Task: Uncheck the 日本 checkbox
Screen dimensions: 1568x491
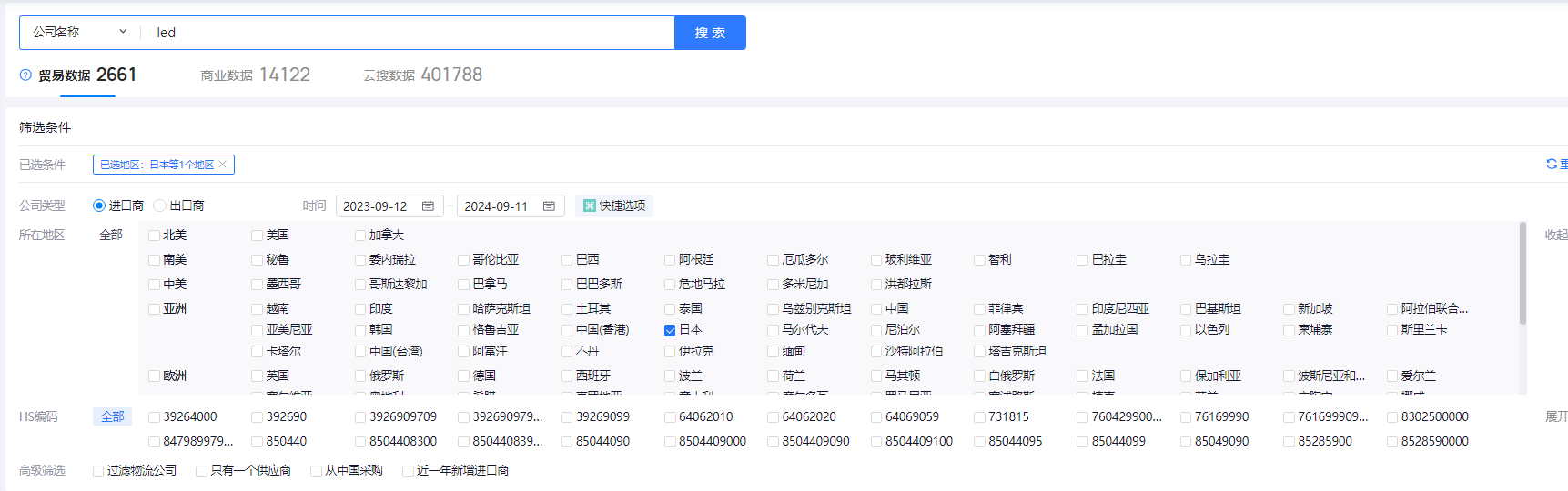Action: coord(670,330)
